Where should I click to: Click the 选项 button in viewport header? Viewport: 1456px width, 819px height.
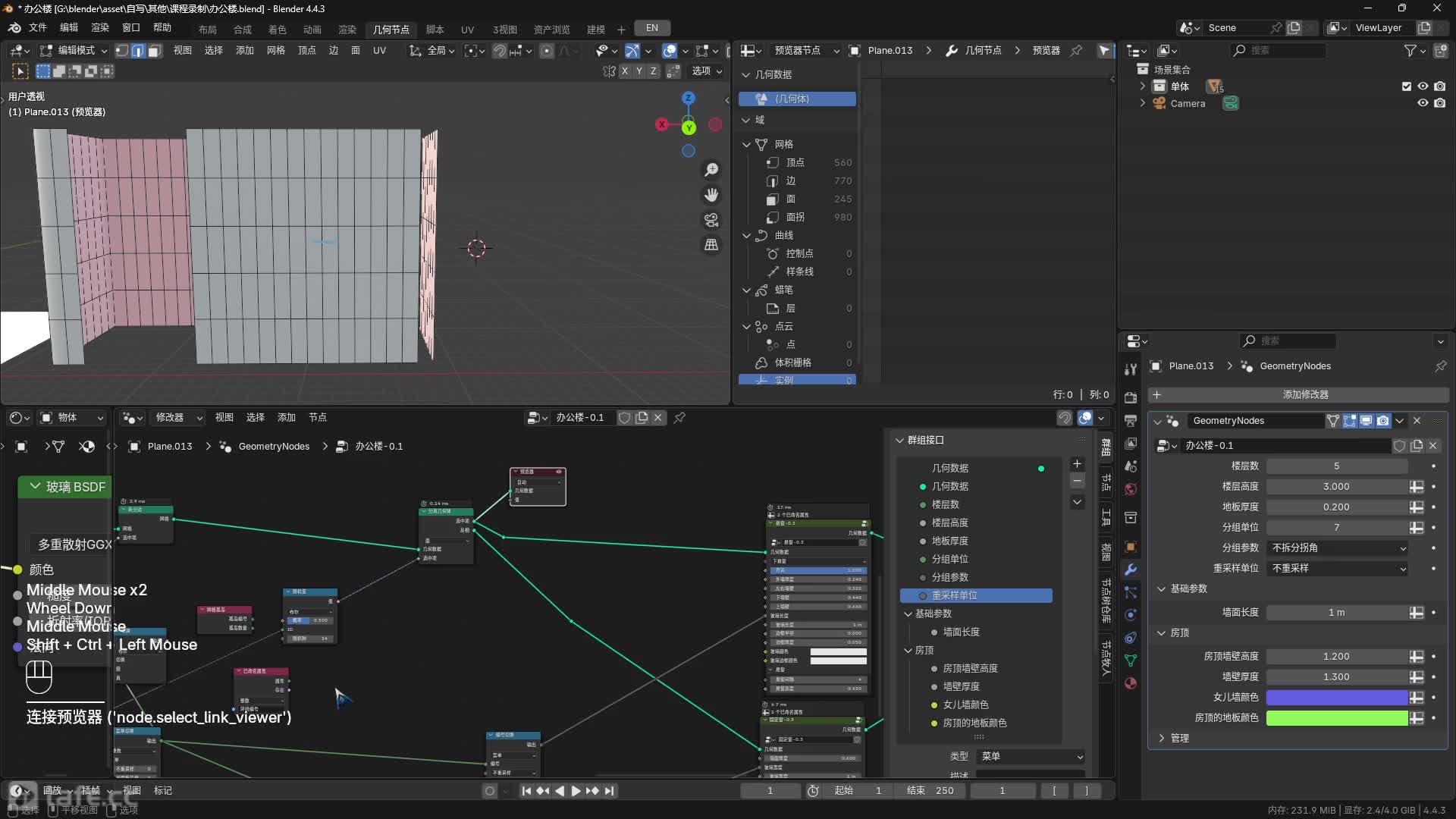point(706,71)
